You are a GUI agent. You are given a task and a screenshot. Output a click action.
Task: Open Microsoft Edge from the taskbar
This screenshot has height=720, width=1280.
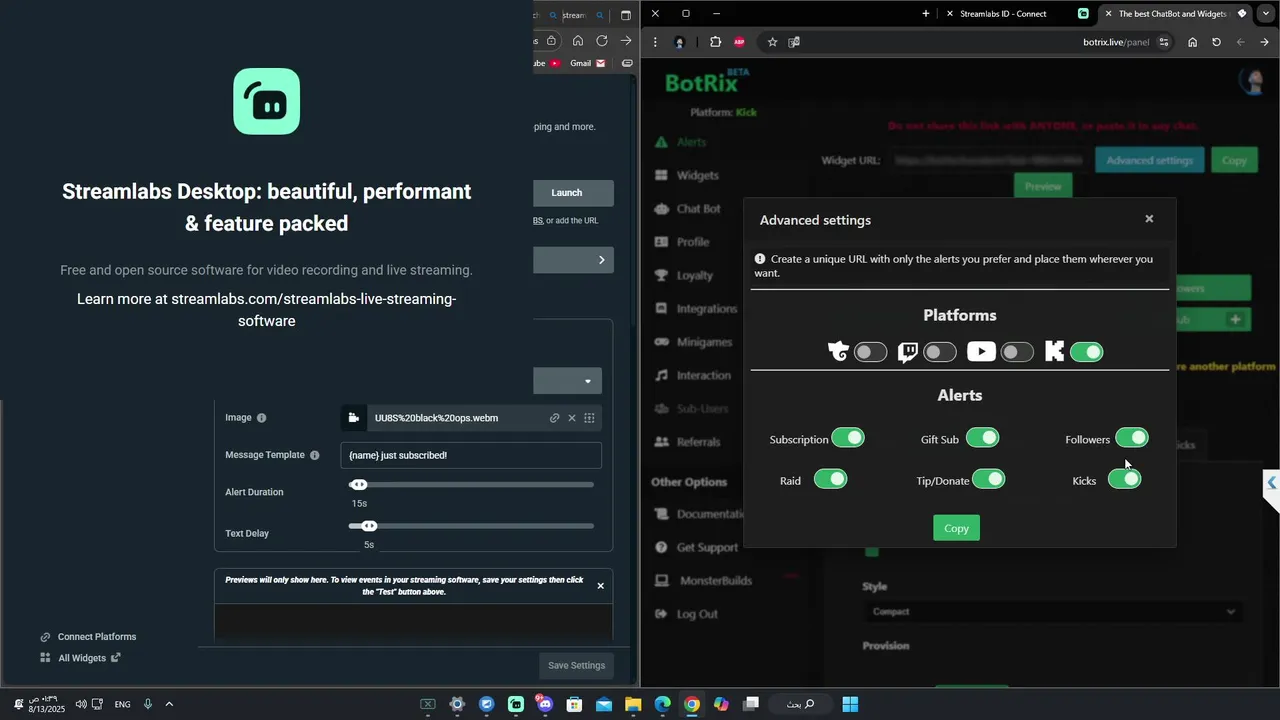pos(663,704)
